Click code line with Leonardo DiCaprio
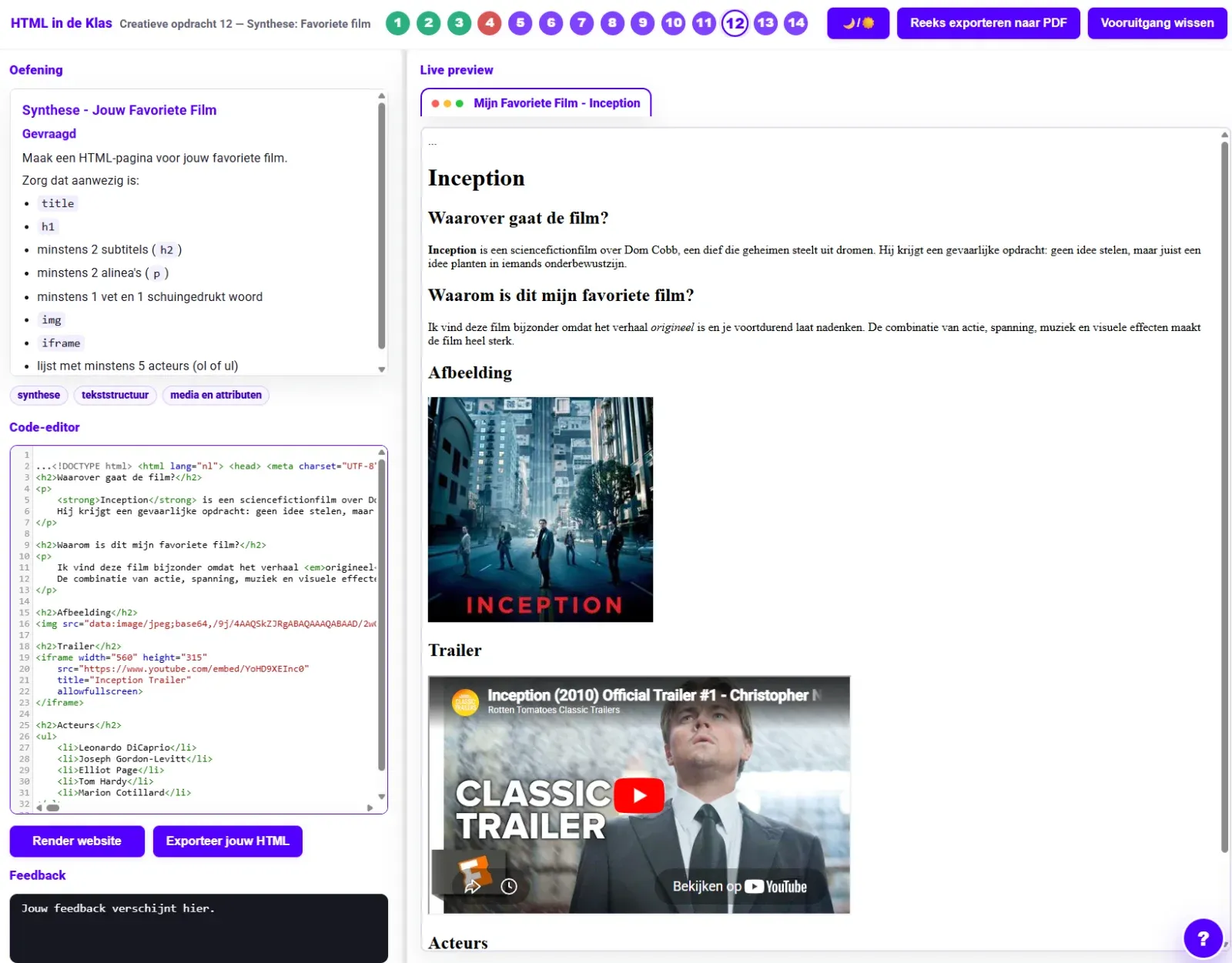The image size is (1232, 963). (127, 747)
